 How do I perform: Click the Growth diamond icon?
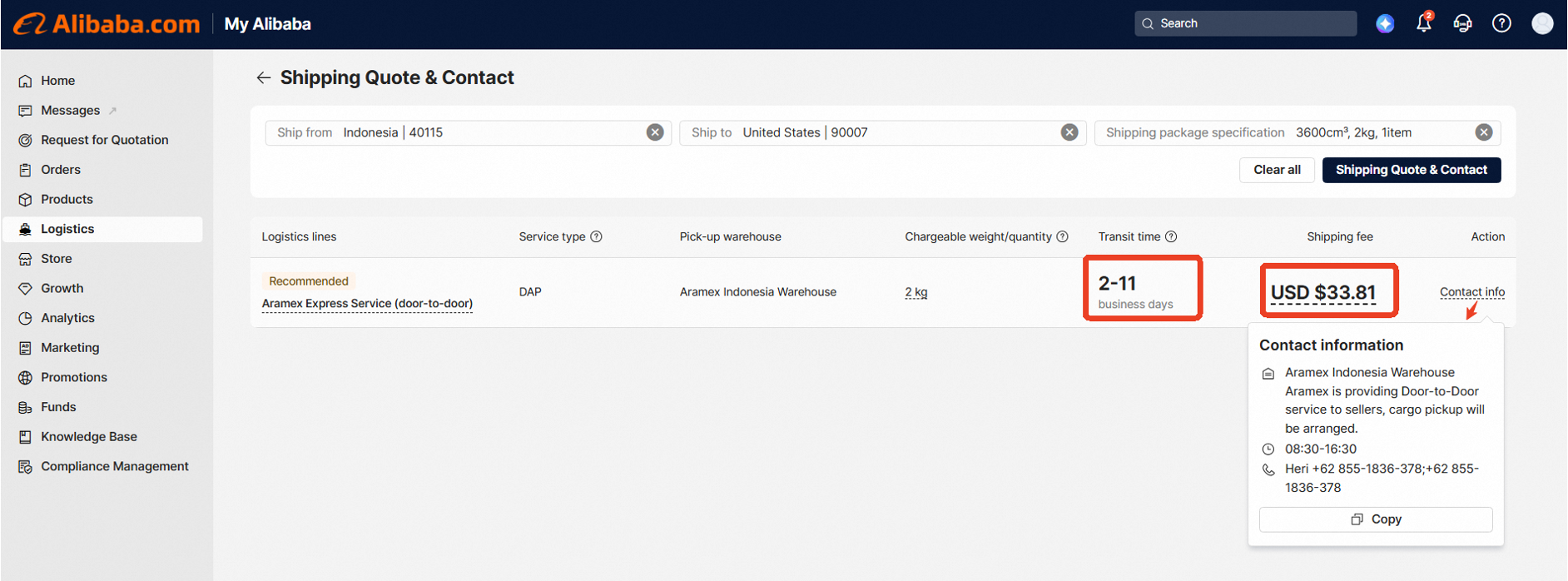(x=25, y=288)
